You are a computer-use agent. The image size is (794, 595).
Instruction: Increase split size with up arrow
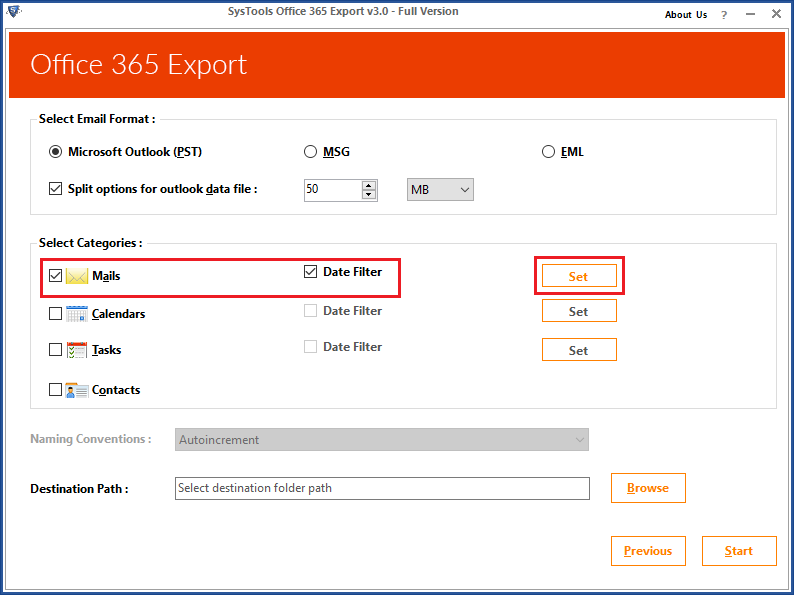(x=369, y=185)
